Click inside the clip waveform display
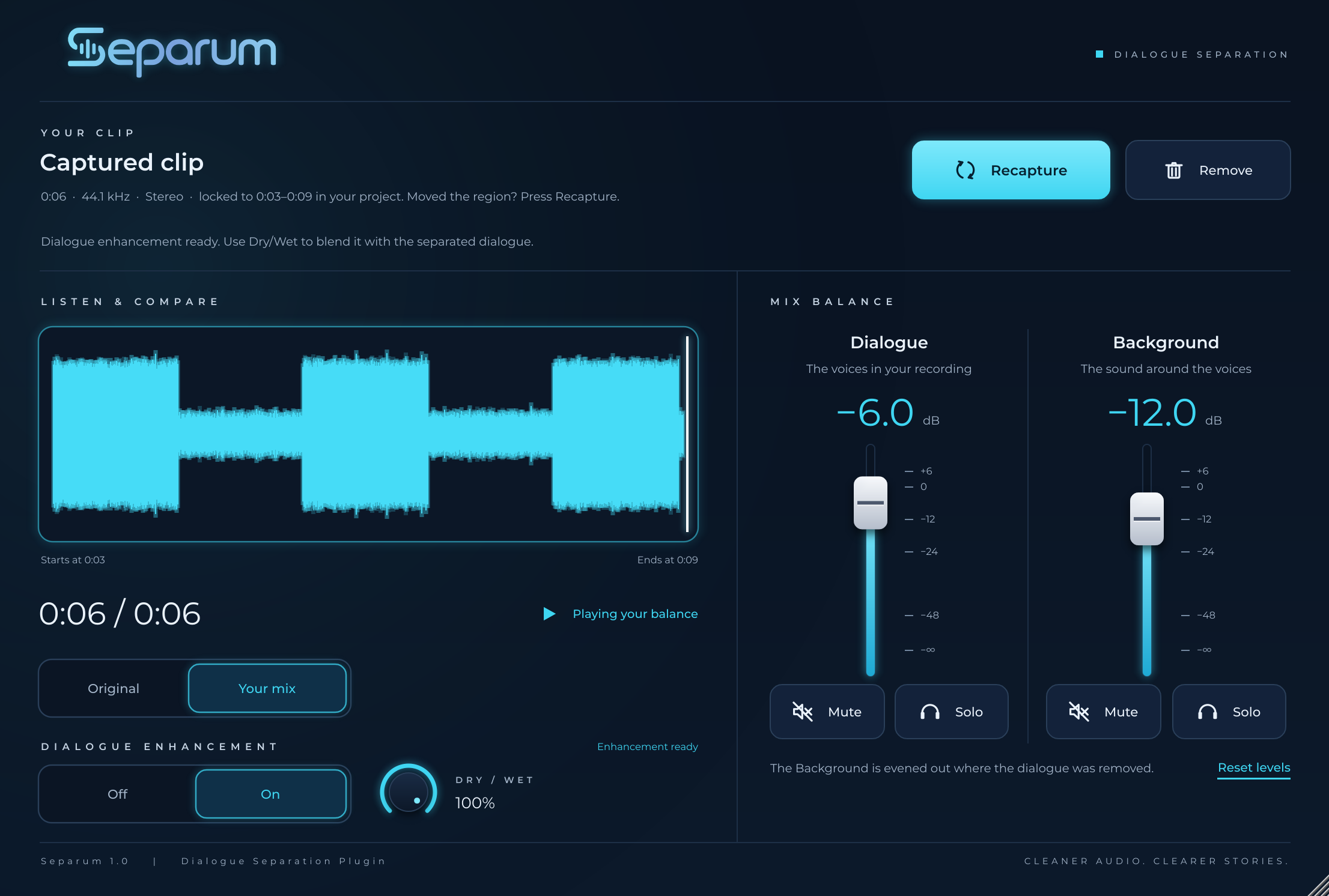The height and width of the screenshot is (896, 1329). click(x=368, y=434)
